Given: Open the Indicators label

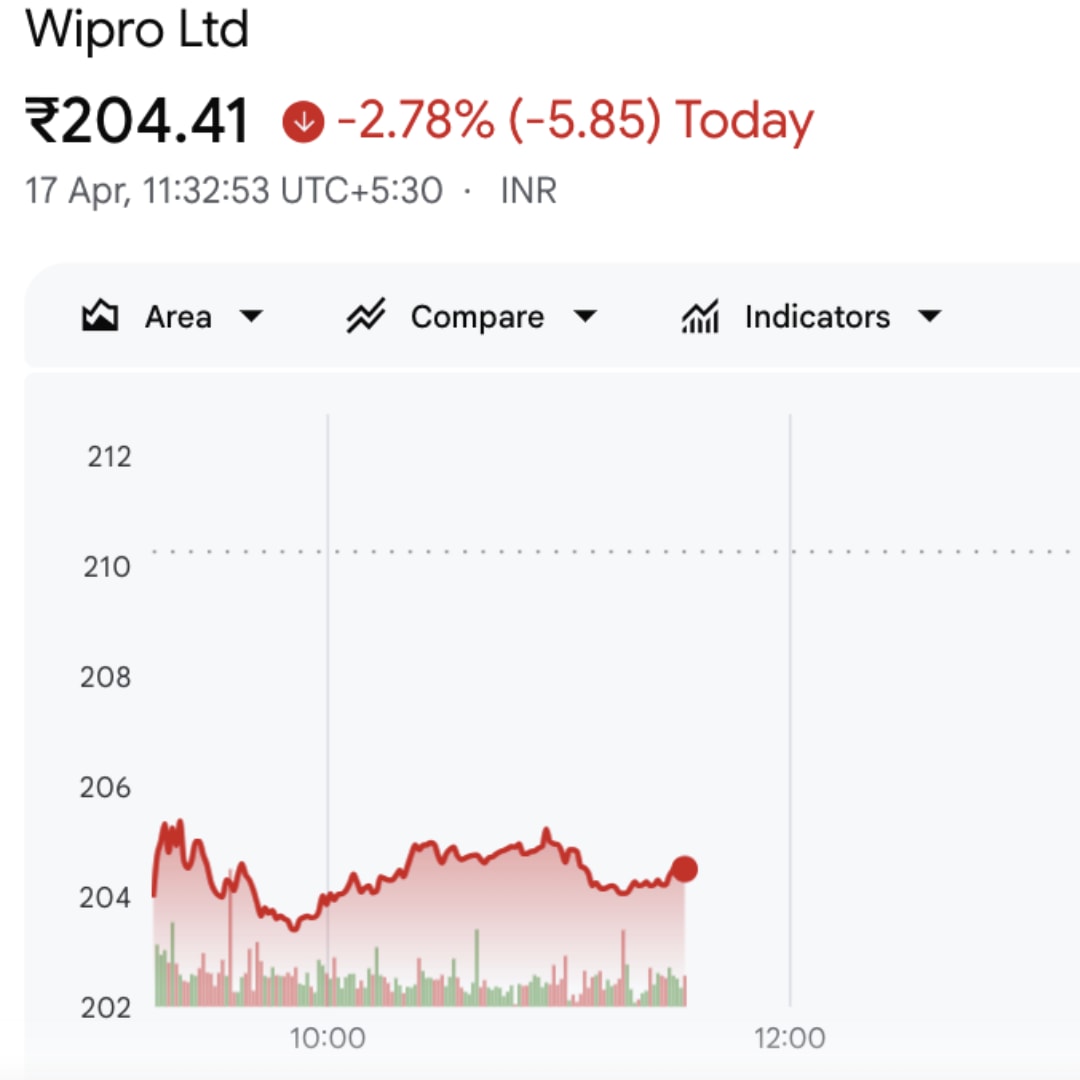Looking at the screenshot, I should coord(817,318).
